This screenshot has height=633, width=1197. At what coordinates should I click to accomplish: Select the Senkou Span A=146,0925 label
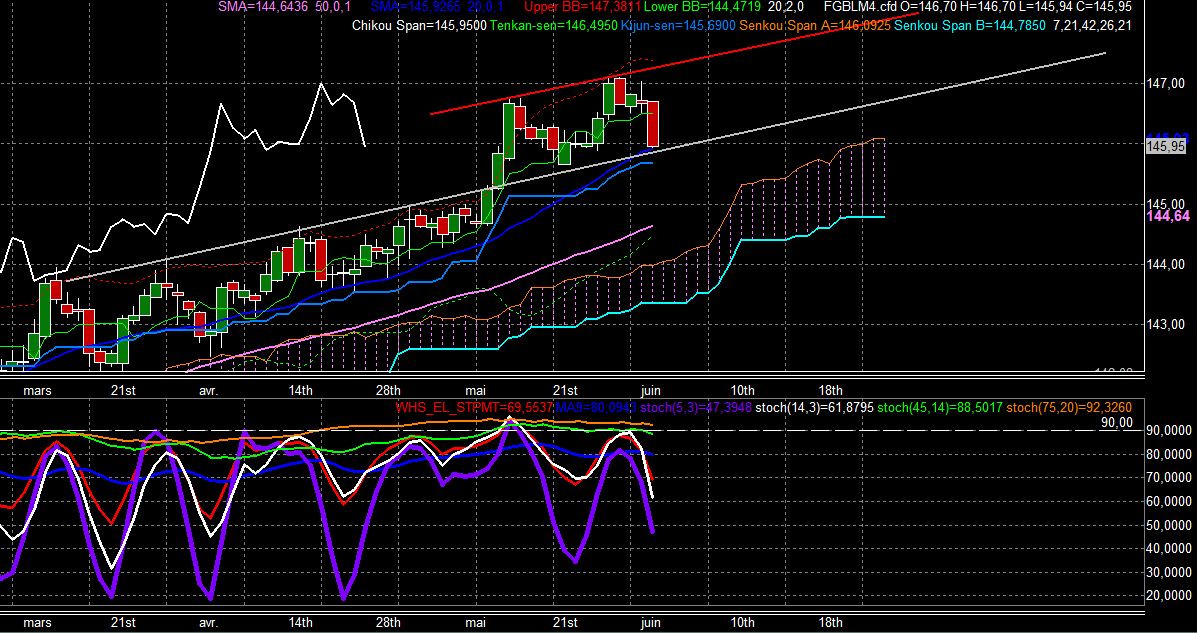(x=815, y=25)
